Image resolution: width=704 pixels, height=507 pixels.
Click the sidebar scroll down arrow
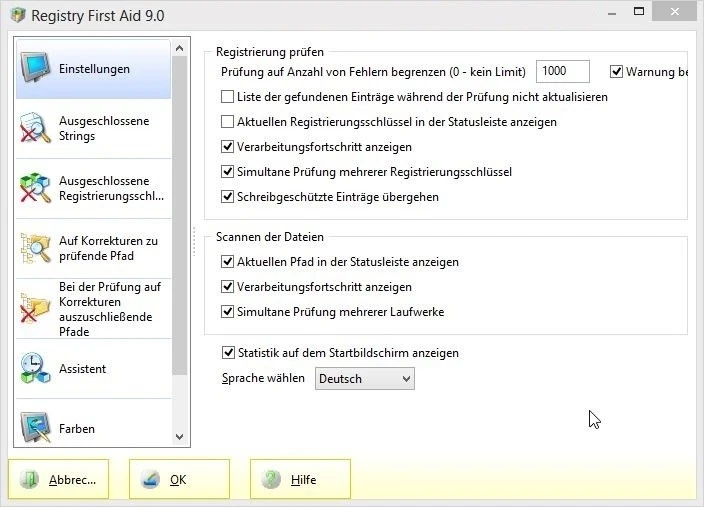180,436
